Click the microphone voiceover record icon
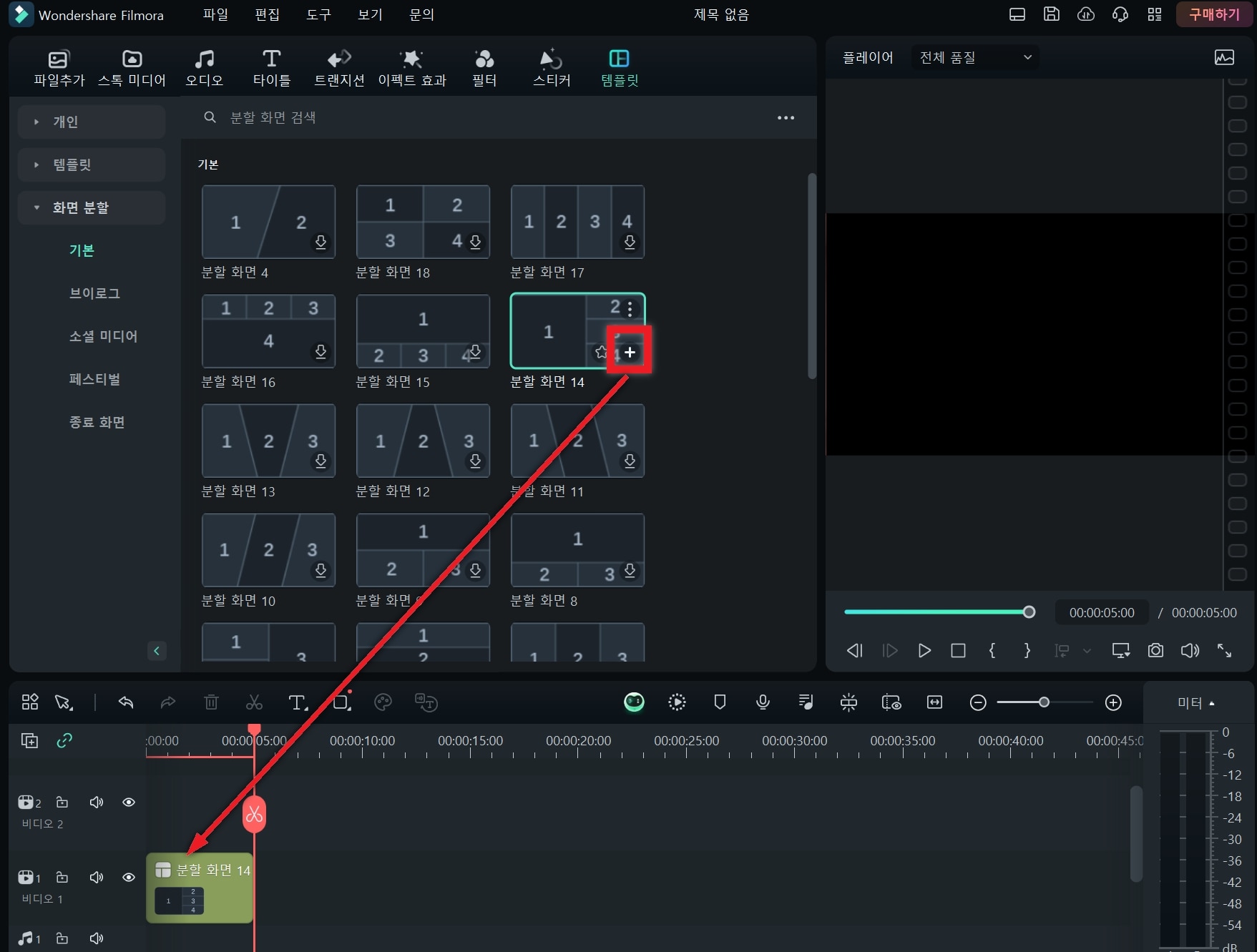1257x952 pixels. pyautogui.click(x=763, y=702)
